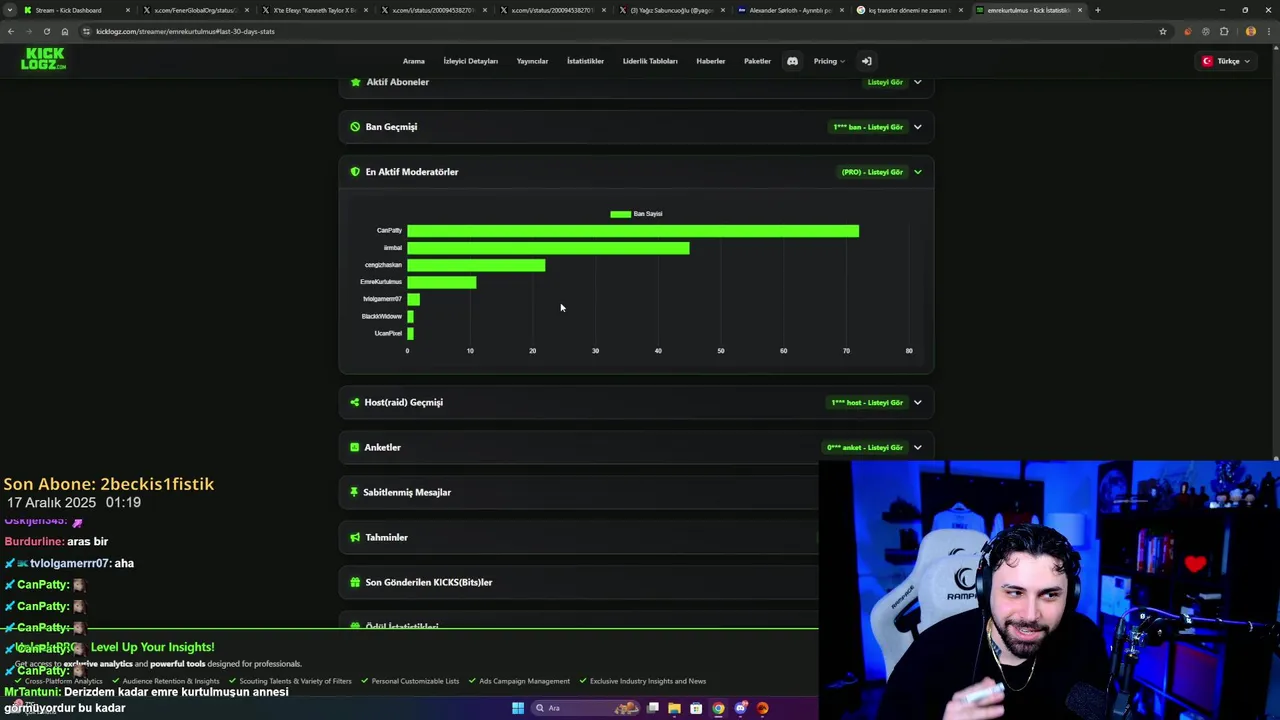This screenshot has width=1280, height=720.
Task: Click '(PRO) - Listeyi Gör' link
Action: pos(872,172)
